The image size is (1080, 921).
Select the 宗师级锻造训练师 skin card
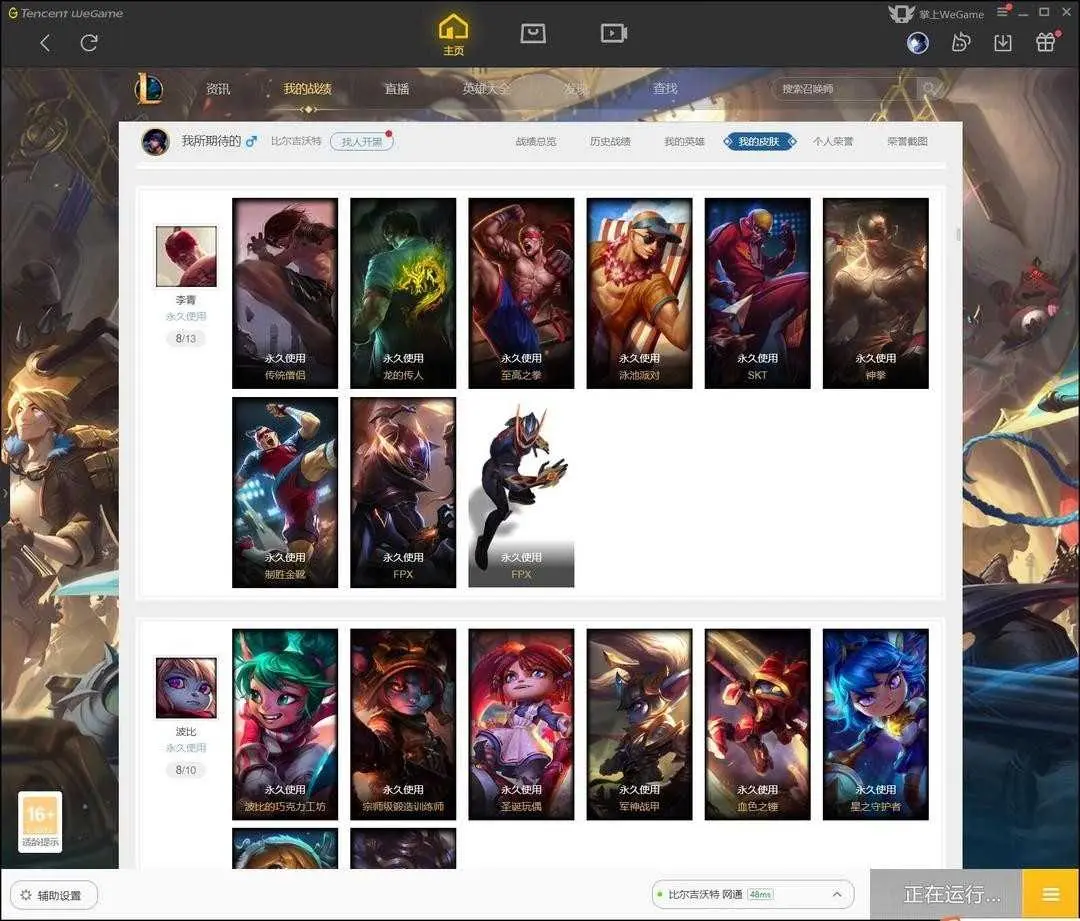403,725
